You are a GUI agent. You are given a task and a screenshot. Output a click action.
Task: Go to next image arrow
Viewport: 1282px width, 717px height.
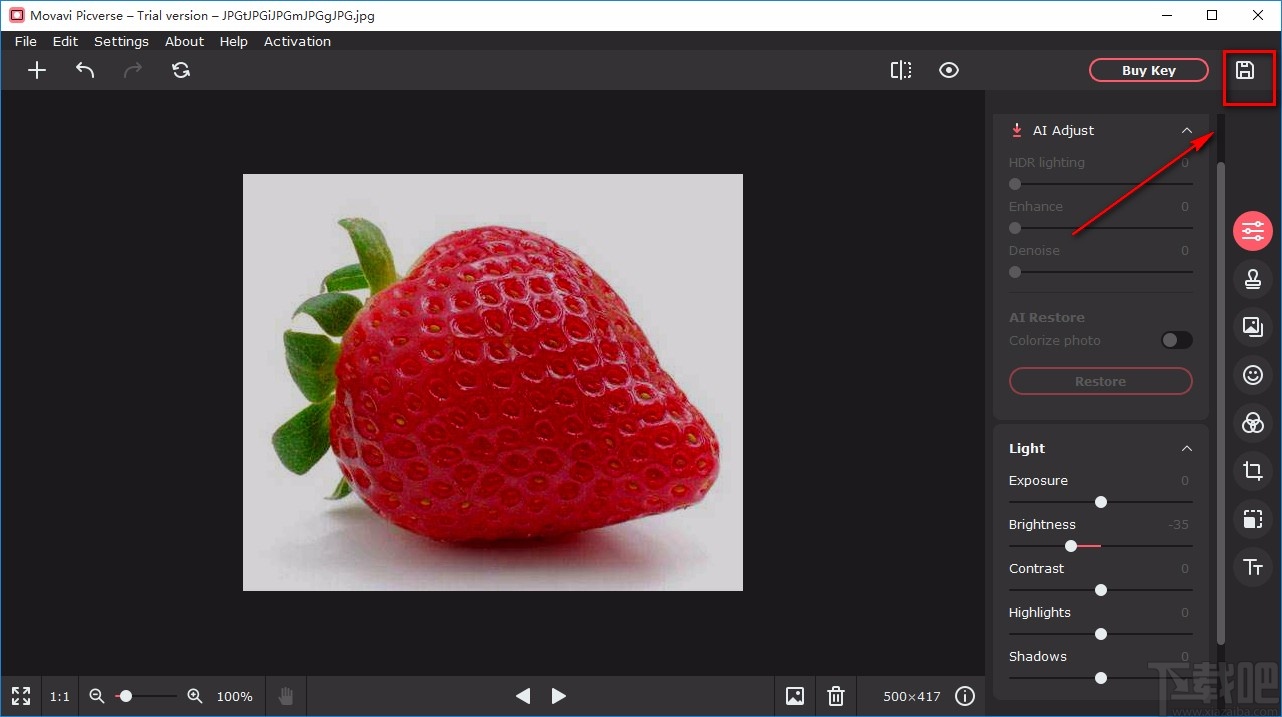pos(559,696)
